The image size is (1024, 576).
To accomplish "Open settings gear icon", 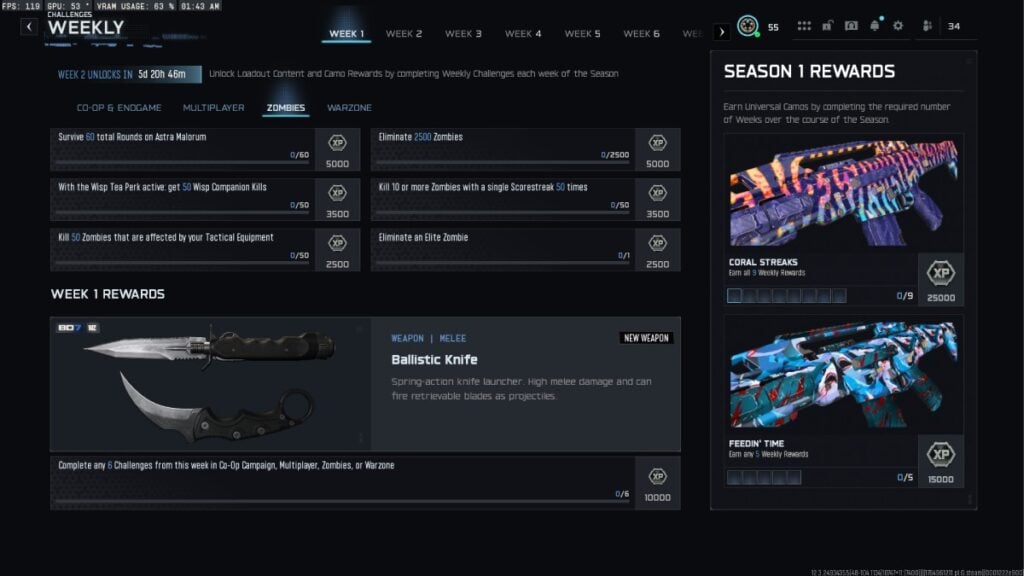I will pos(897,26).
